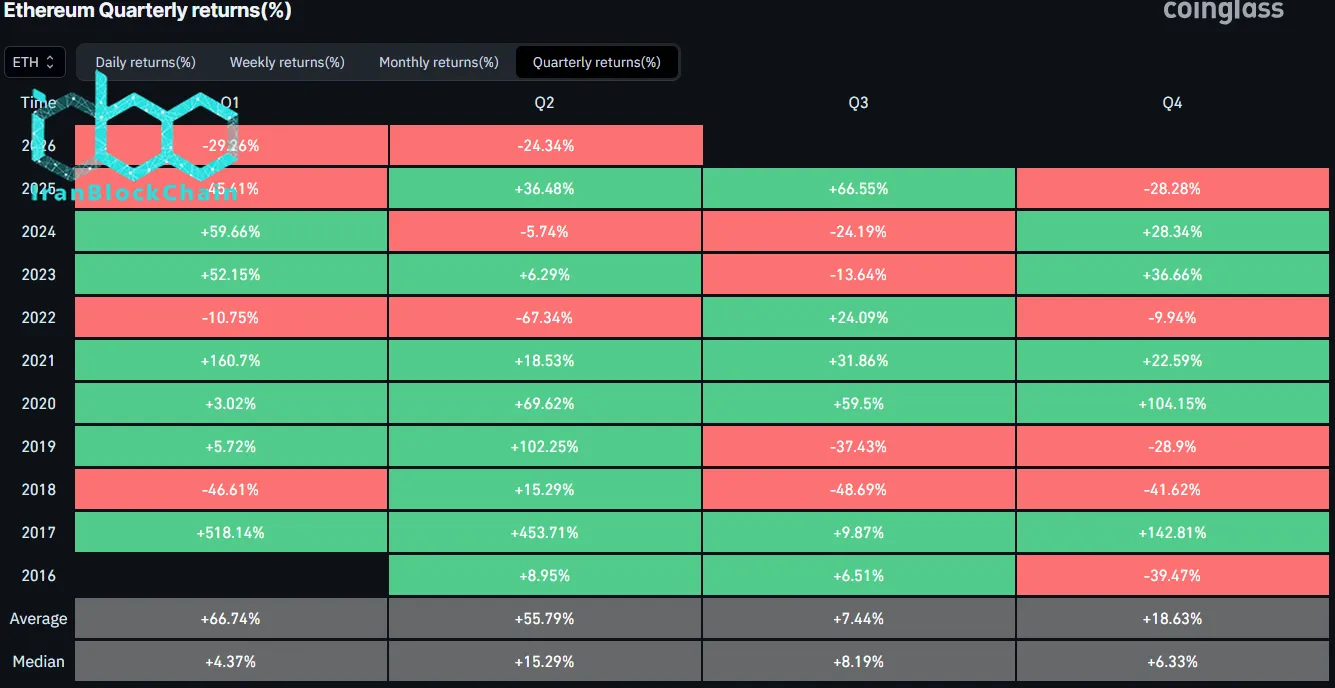Click the +66.55% cell for 2025
1335x688 pixels.
coord(859,188)
